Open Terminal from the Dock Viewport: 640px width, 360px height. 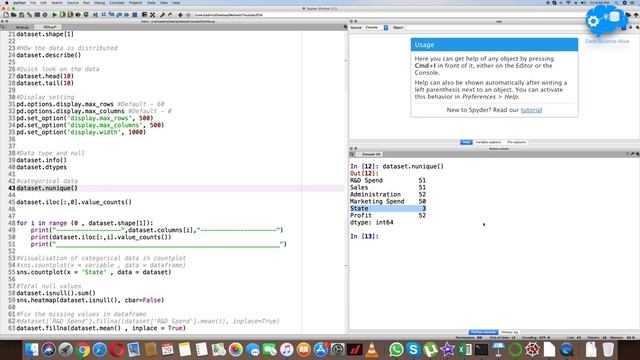481,350
